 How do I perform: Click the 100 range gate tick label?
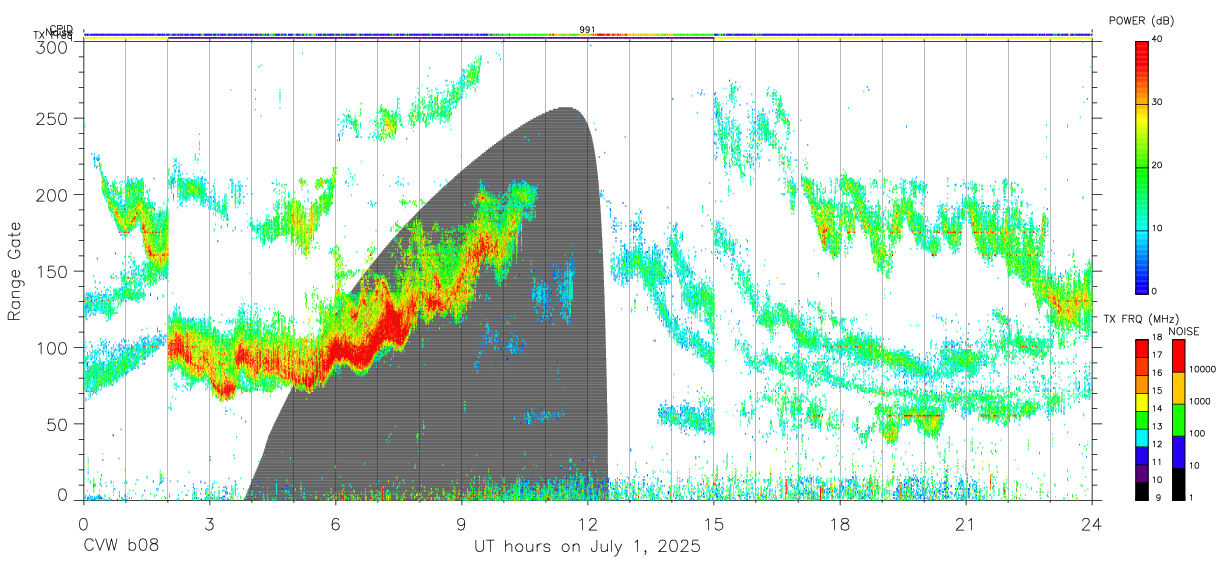tap(54, 347)
